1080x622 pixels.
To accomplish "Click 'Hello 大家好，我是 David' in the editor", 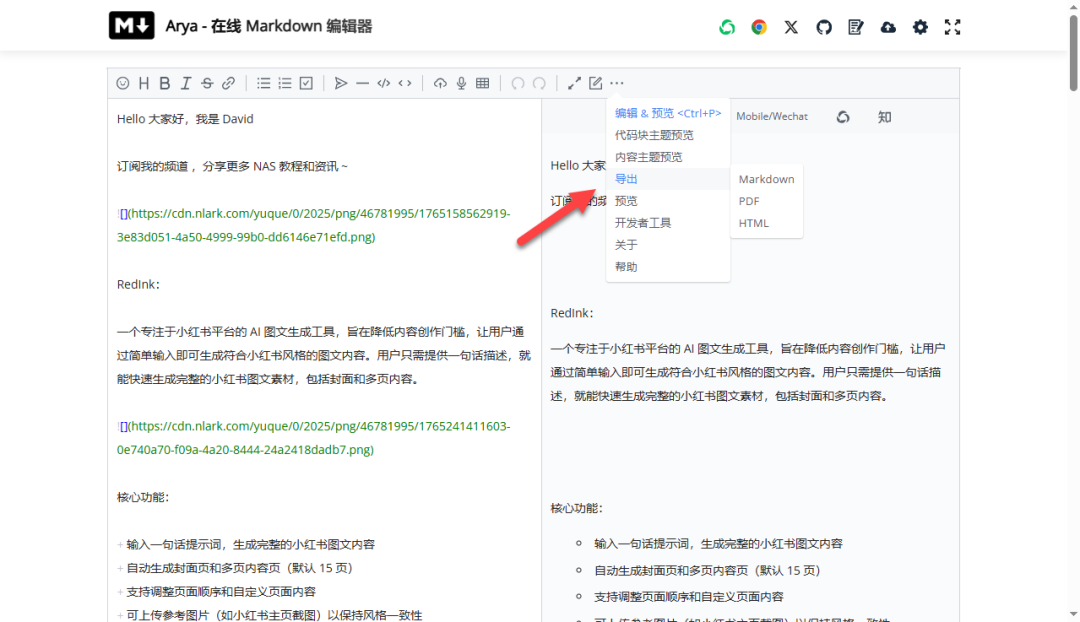I will (x=185, y=119).
